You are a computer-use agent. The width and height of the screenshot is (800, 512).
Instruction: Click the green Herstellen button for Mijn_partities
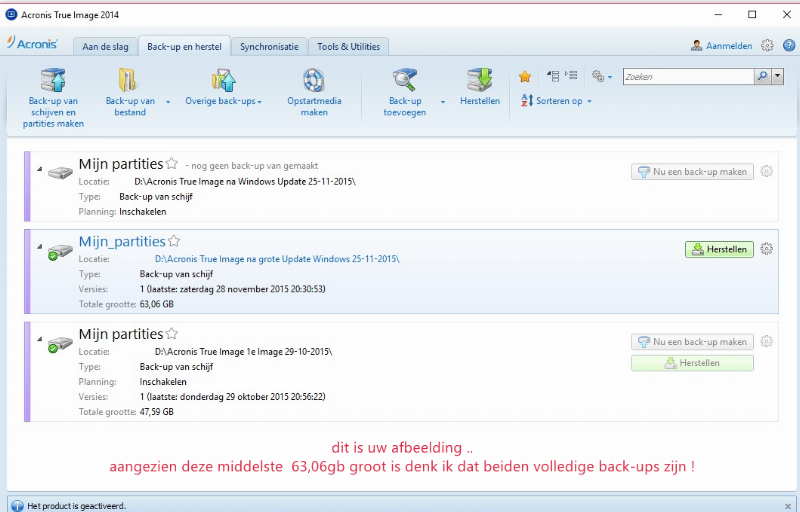[x=719, y=250]
